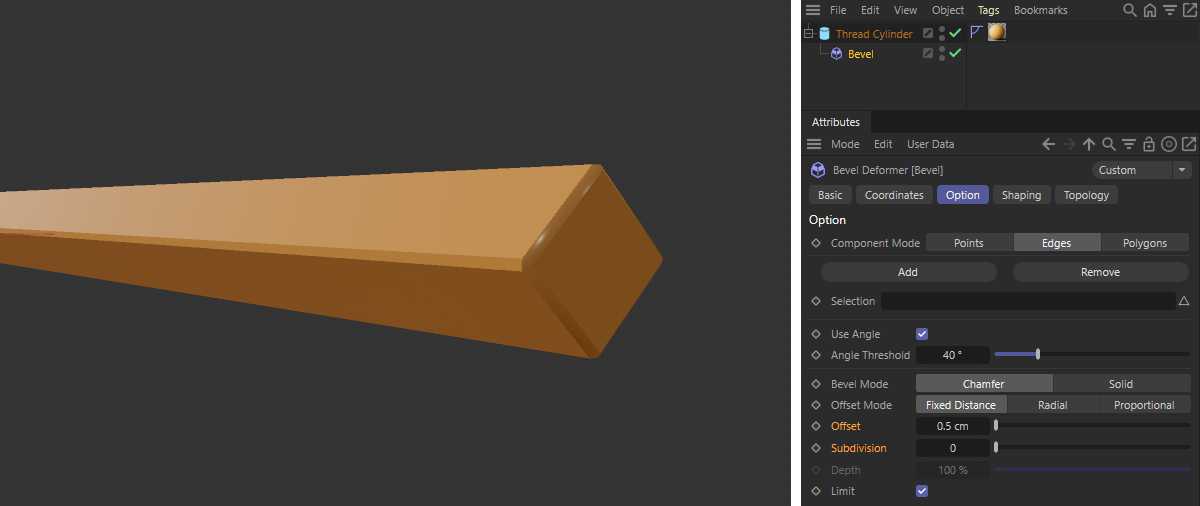Click the Offset value field 0.5 cm

(x=953, y=426)
